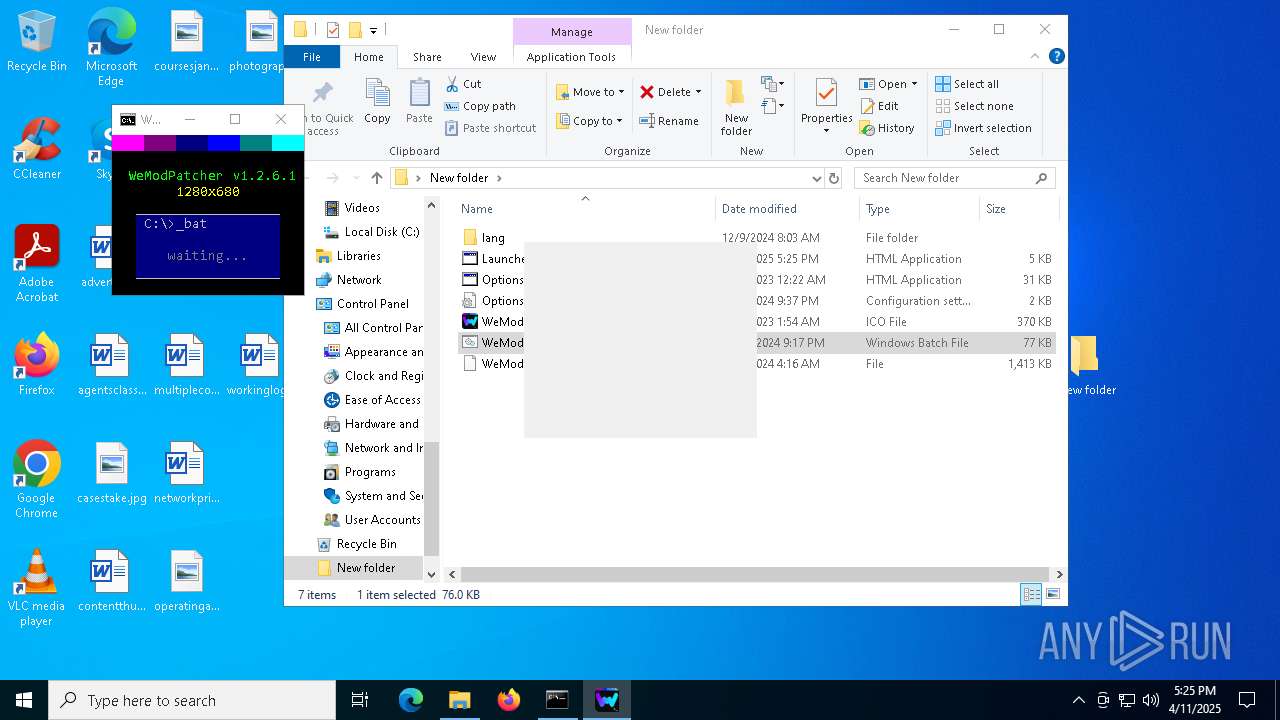Open Move to dropdown
Image resolution: width=1280 pixels, height=720 pixels.
590,92
